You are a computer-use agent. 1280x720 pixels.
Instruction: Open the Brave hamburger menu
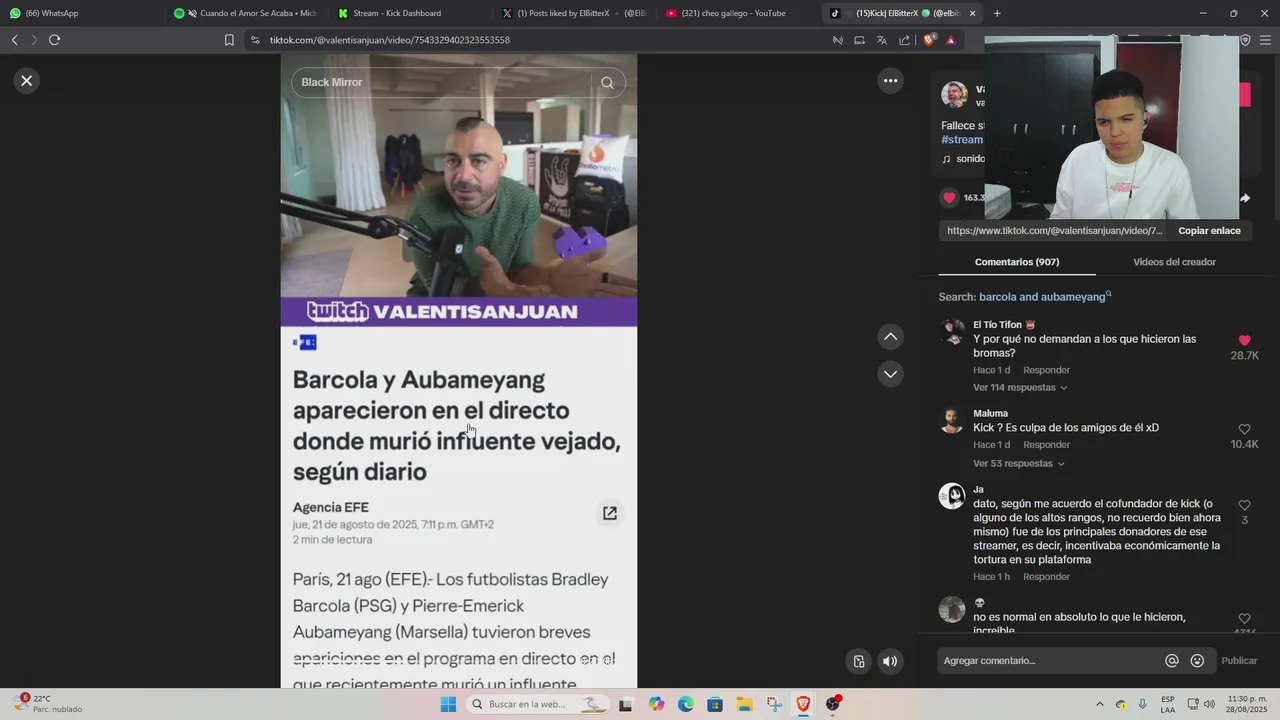[1266, 40]
